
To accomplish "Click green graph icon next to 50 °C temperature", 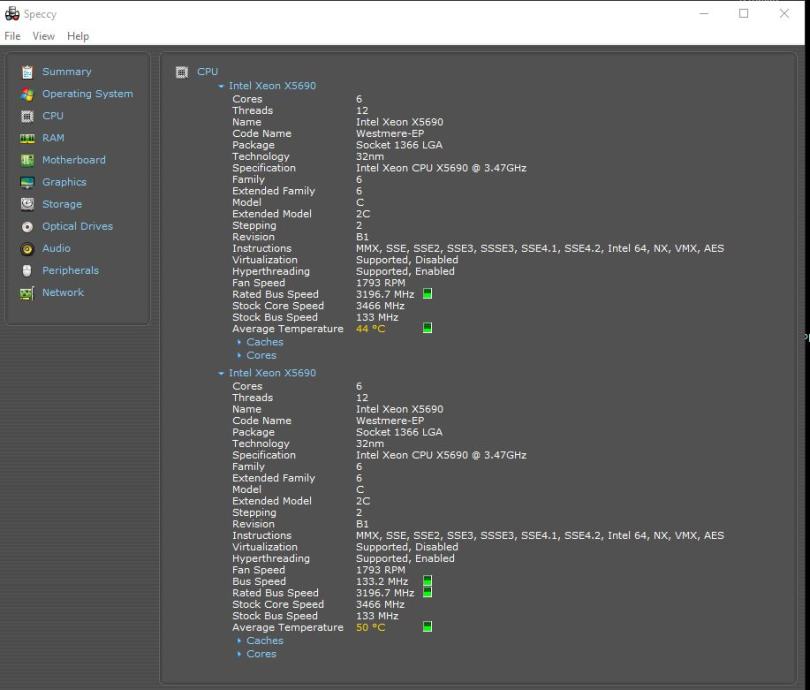I will click(x=428, y=626).
